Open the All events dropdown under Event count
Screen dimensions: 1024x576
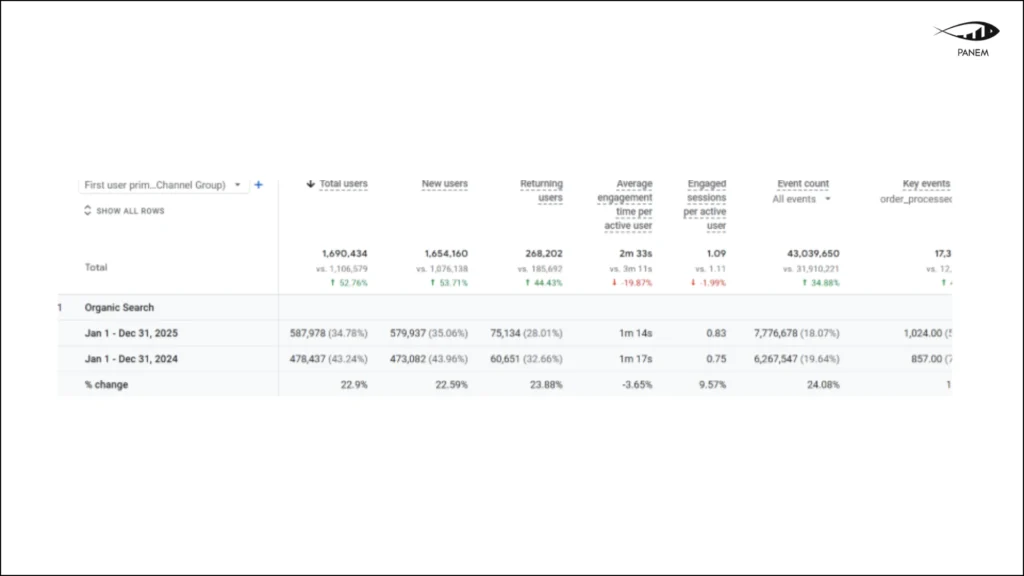(801, 199)
